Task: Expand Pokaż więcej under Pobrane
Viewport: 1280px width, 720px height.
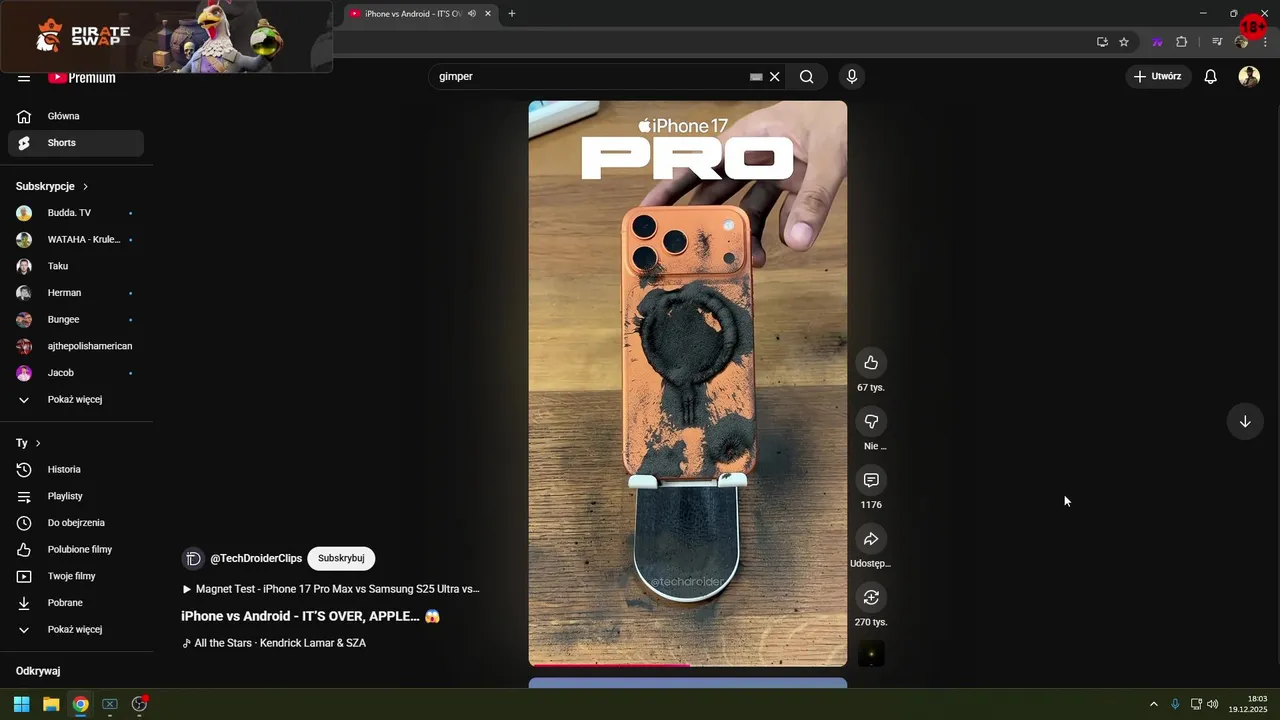Action: click(76, 630)
